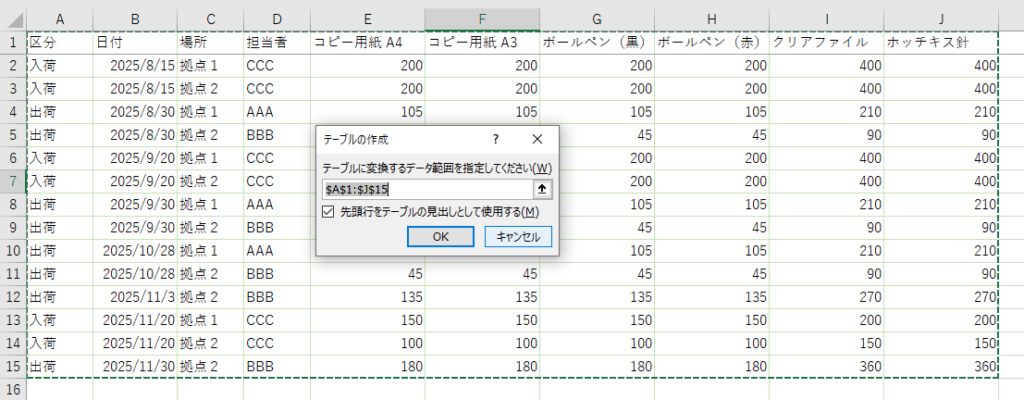Click the コピー用紙 A4 header cell

tap(368, 42)
